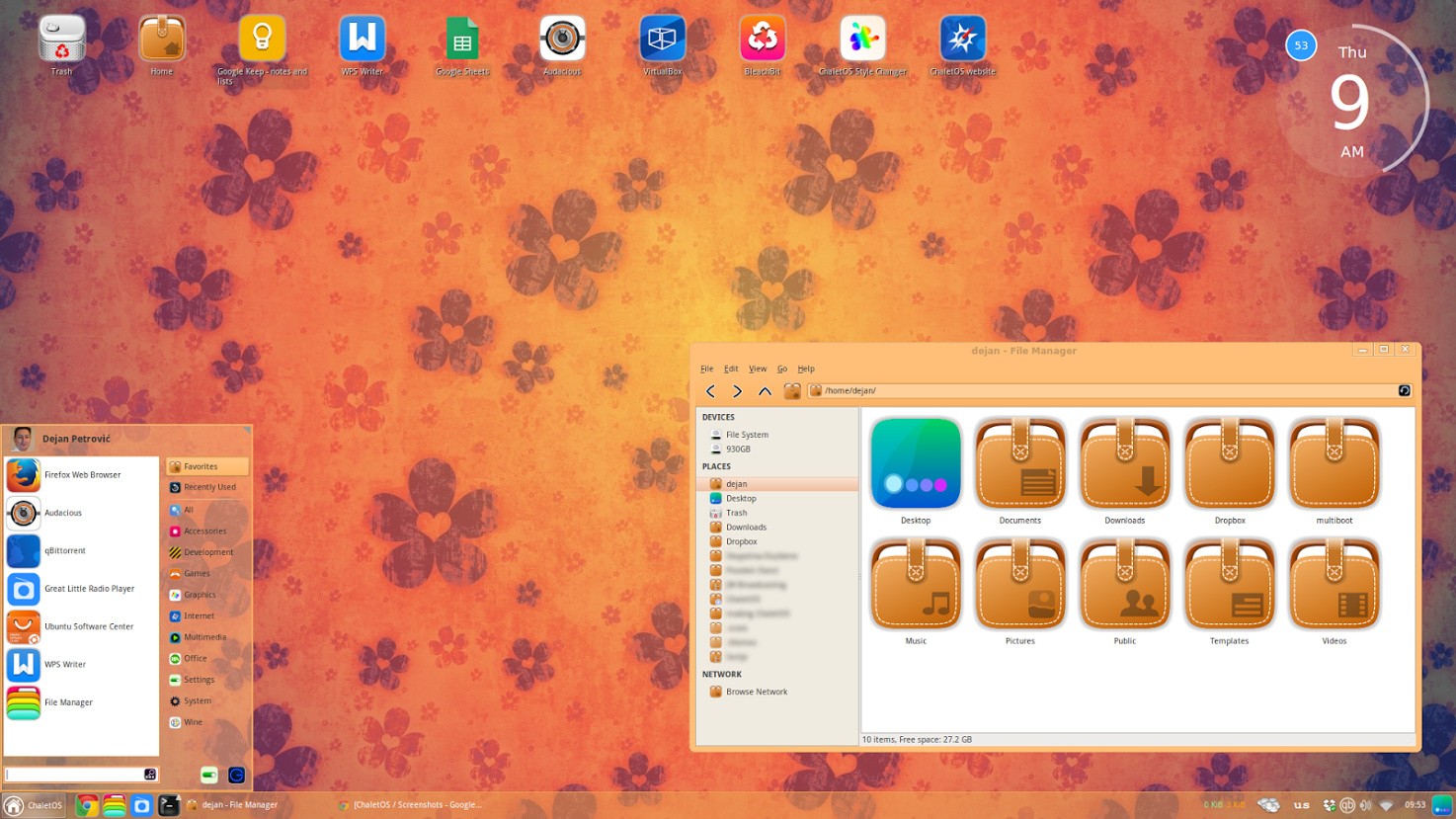The image size is (1456, 819).
Task: Click Browse Network in the sidebar
Action: click(x=757, y=691)
